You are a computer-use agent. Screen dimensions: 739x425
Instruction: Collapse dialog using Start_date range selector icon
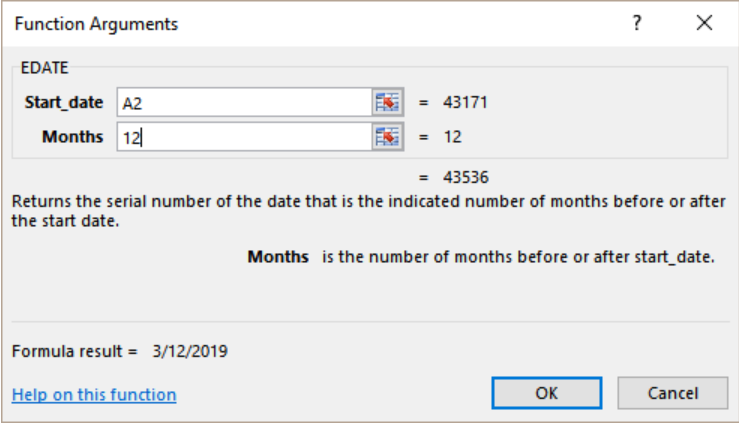387,102
